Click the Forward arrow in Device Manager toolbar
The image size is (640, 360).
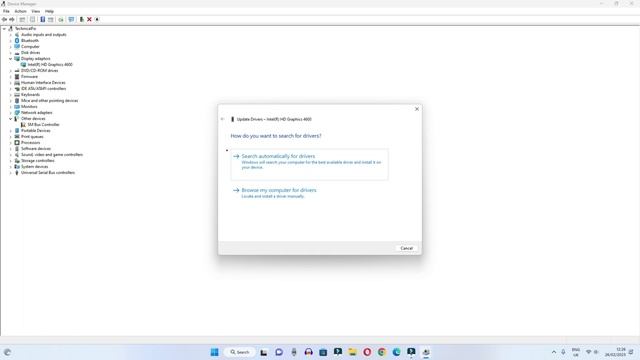12,20
